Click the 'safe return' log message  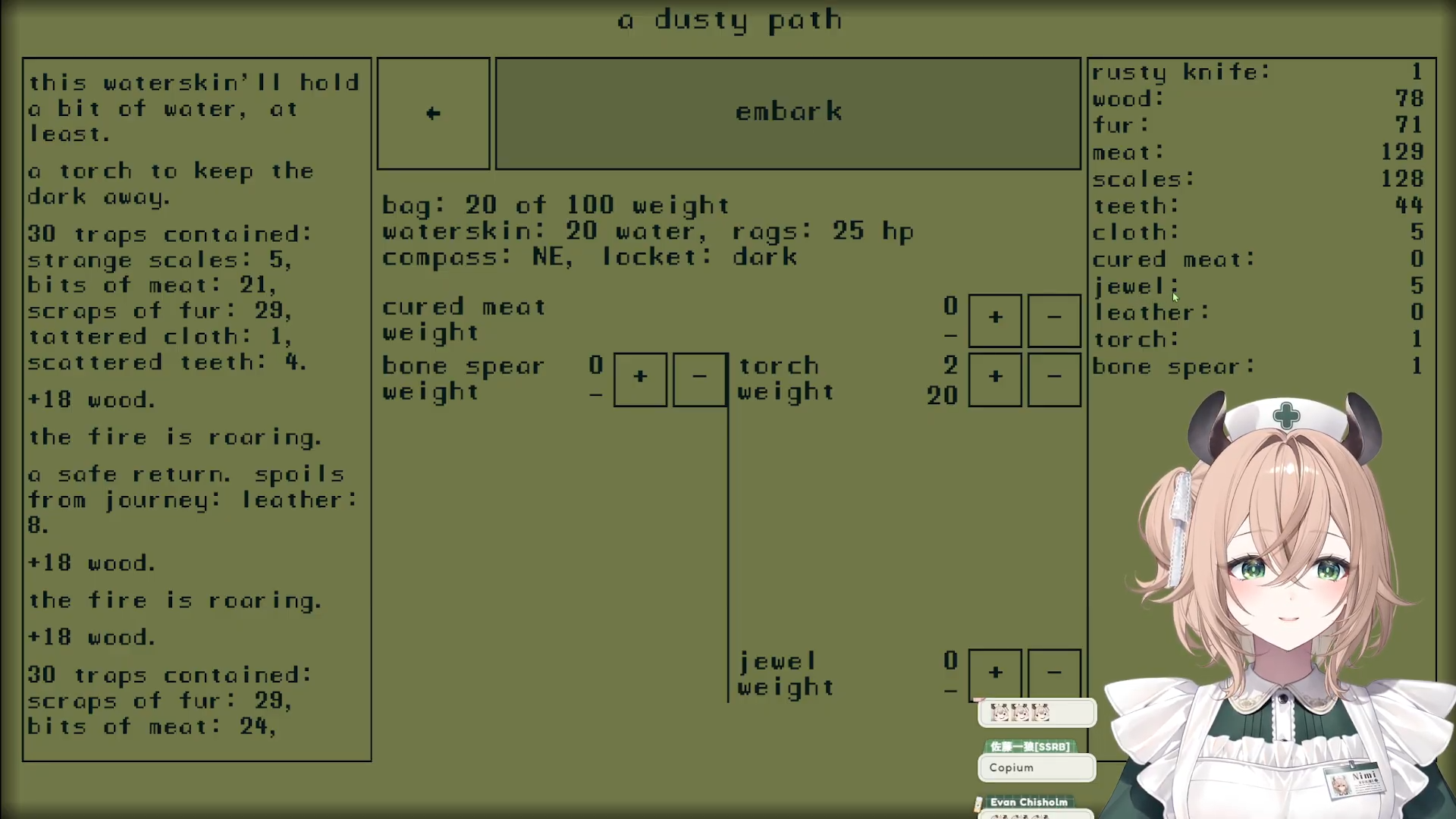(x=193, y=500)
